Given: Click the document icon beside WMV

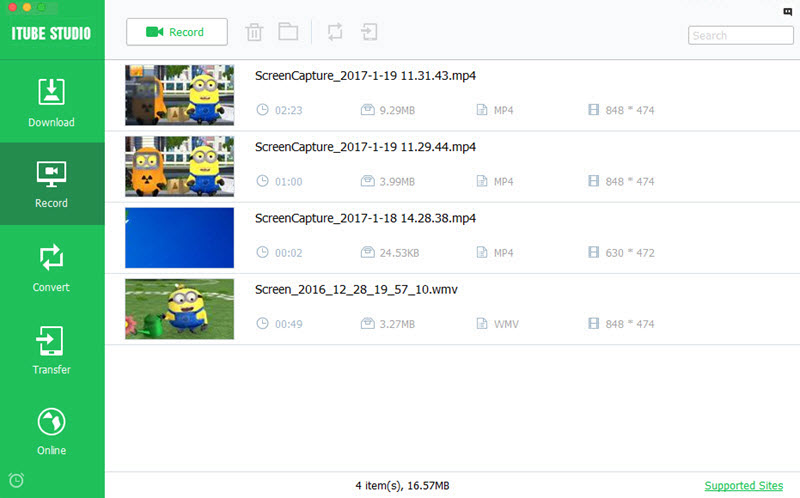Looking at the screenshot, I should [482, 323].
